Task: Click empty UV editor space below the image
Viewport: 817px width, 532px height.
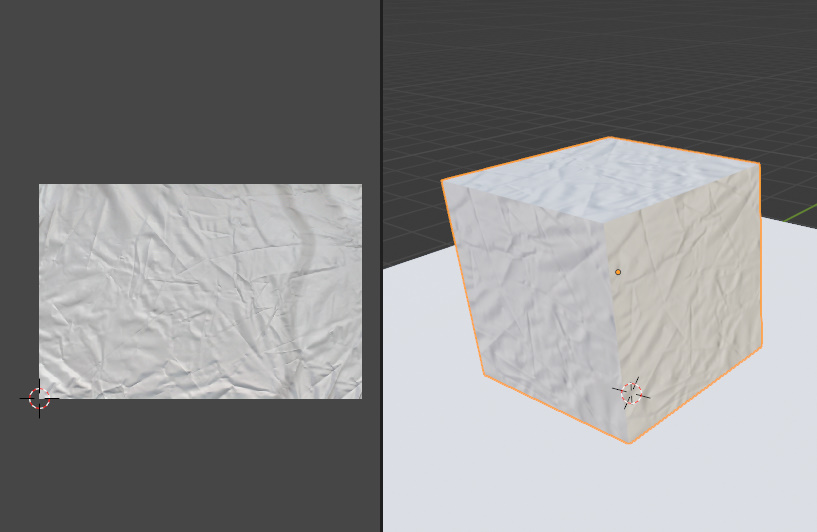Action: [x=200, y=470]
